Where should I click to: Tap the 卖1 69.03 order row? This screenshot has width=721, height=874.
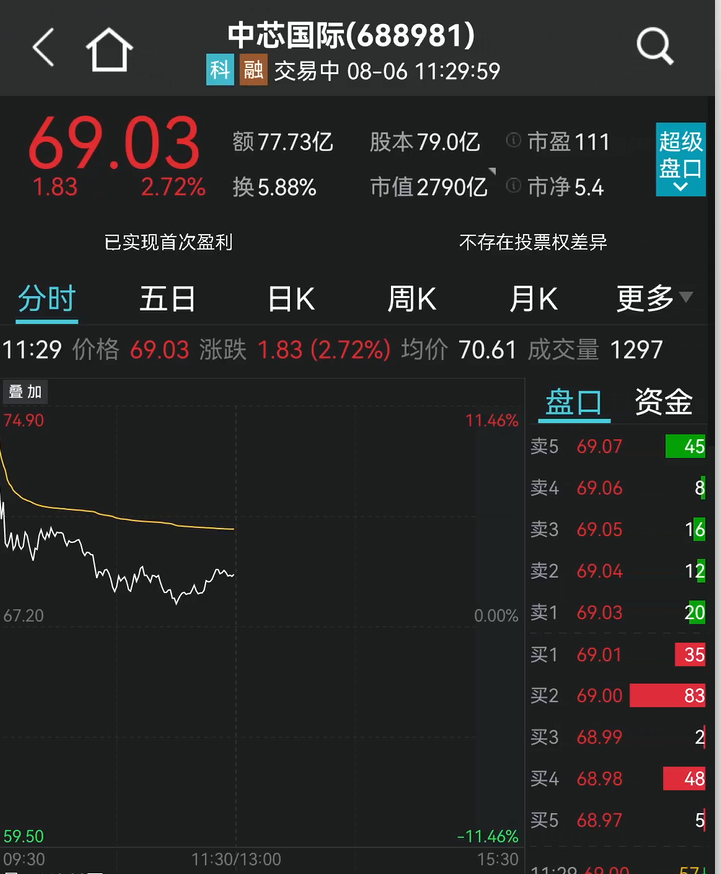tap(618, 613)
